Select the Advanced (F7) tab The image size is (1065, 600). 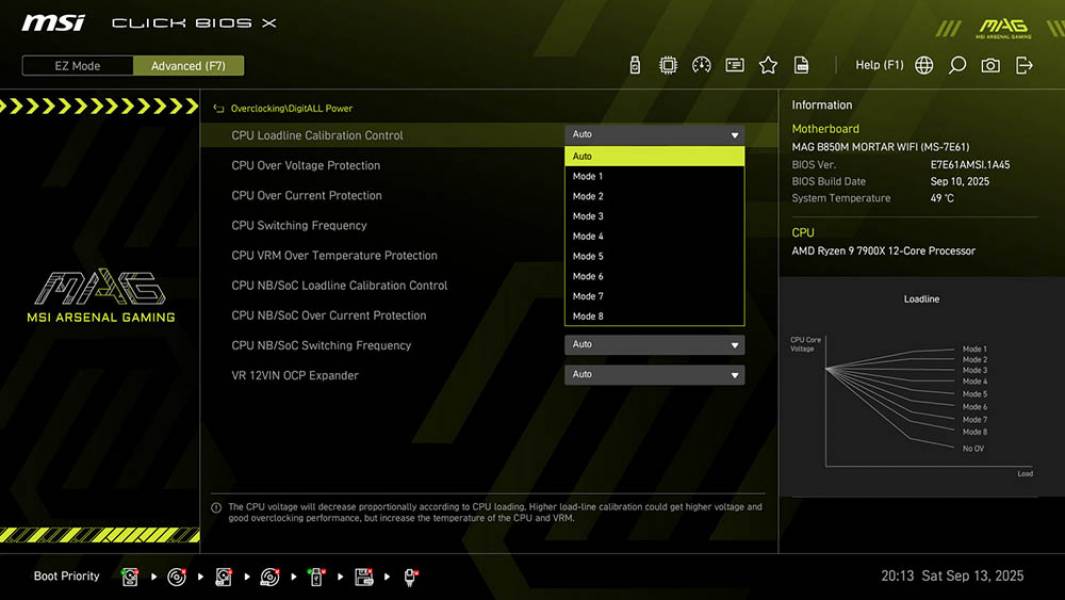[188, 65]
